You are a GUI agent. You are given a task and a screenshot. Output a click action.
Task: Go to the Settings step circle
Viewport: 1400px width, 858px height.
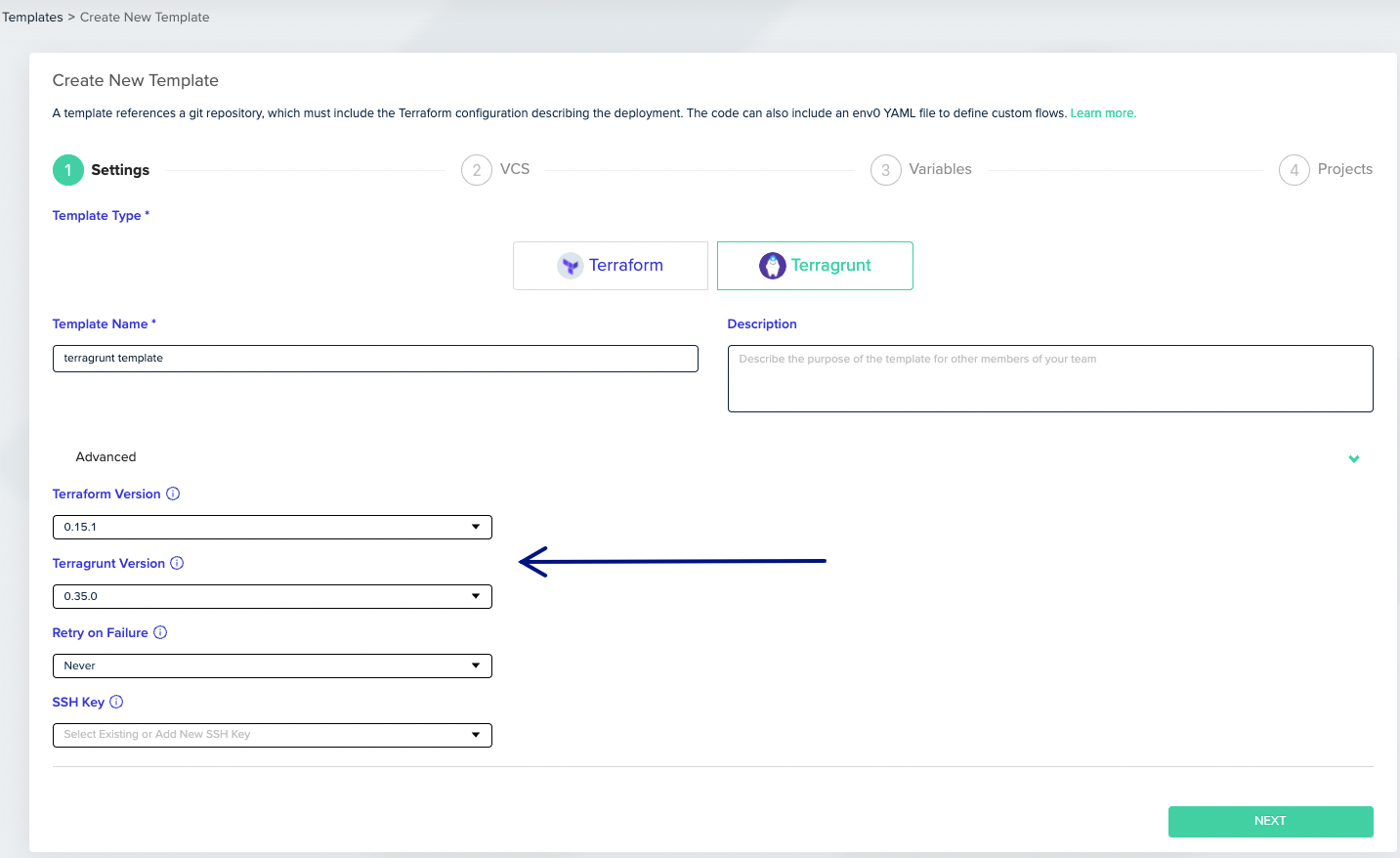click(x=68, y=170)
